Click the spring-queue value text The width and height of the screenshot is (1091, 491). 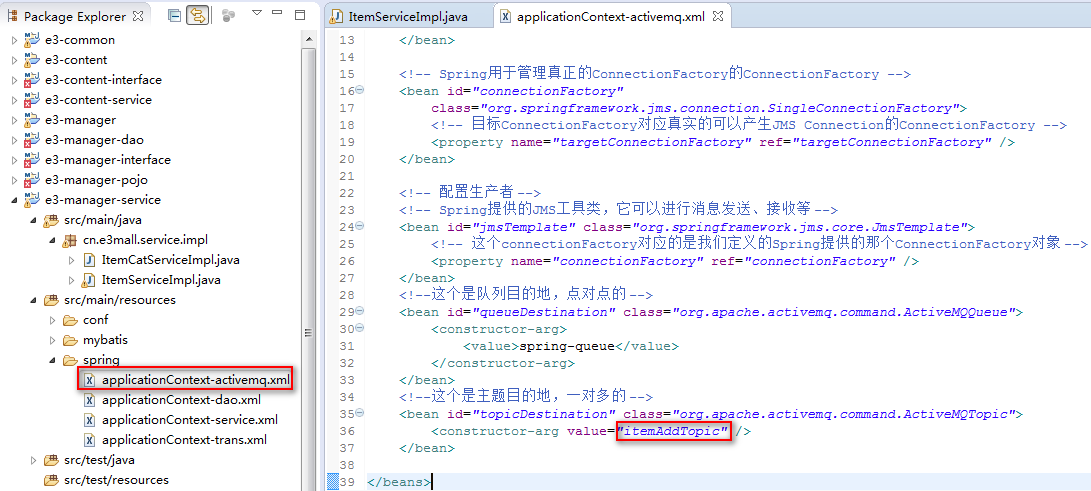coord(568,346)
